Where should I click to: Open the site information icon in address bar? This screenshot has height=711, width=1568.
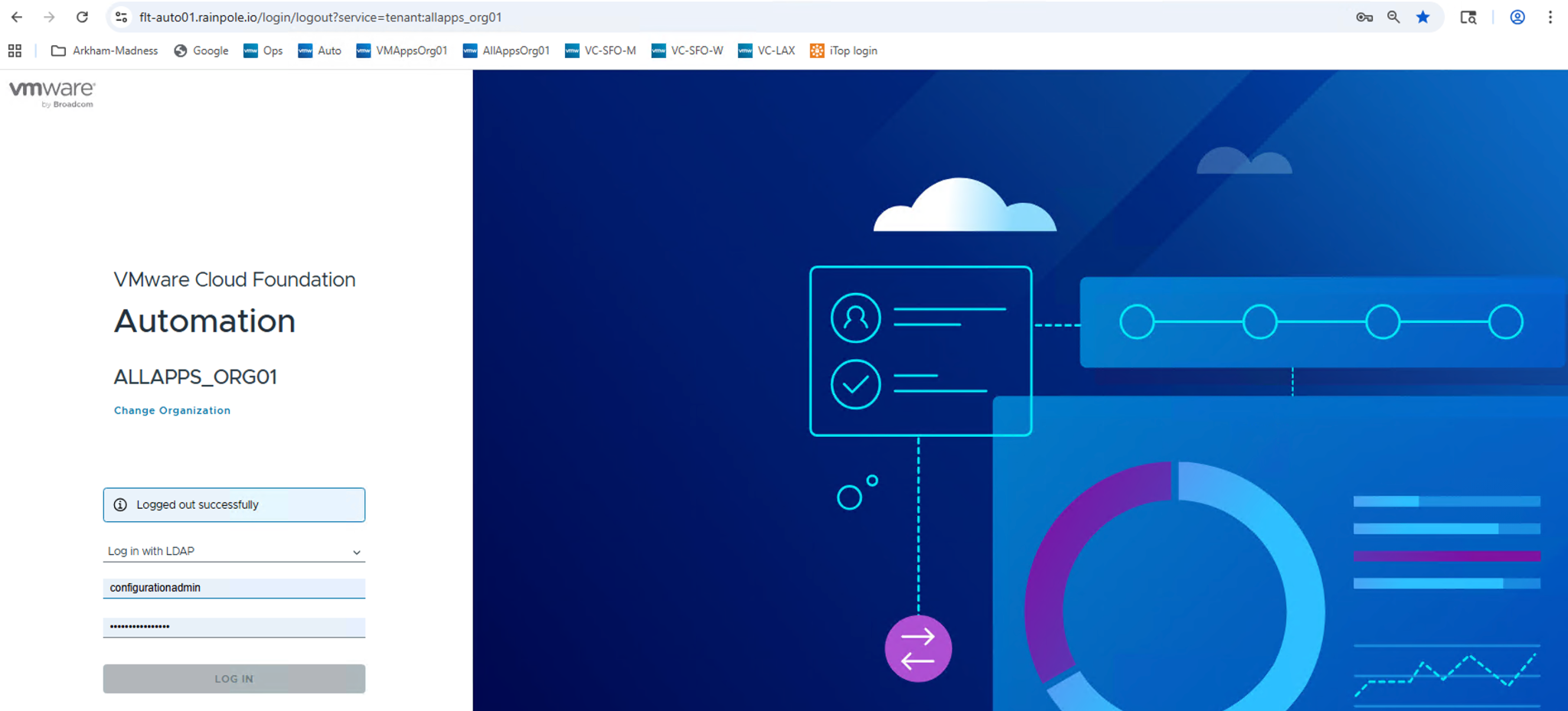click(121, 17)
